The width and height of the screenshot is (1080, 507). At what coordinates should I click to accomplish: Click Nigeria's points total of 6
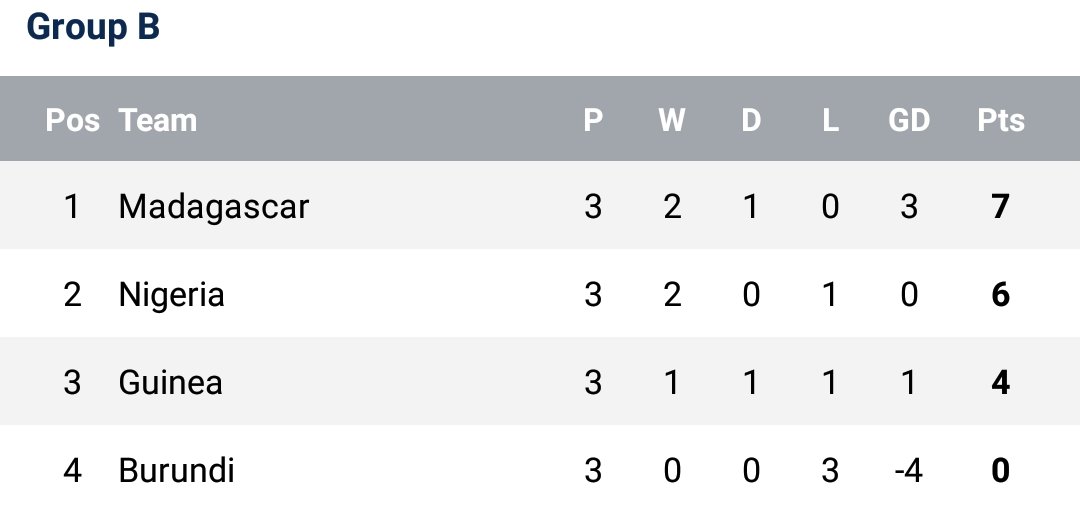point(1001,295)
